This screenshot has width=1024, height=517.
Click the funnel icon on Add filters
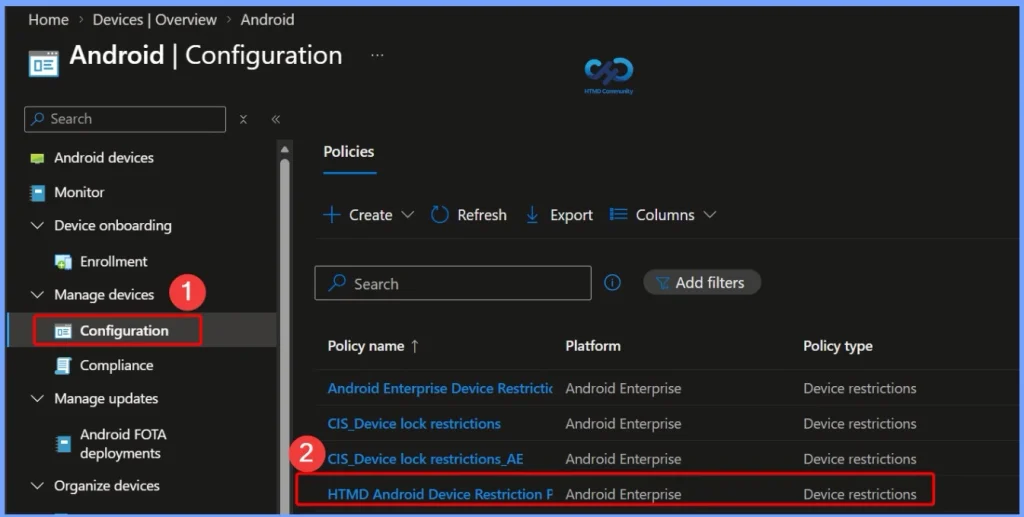click(662, 283)
